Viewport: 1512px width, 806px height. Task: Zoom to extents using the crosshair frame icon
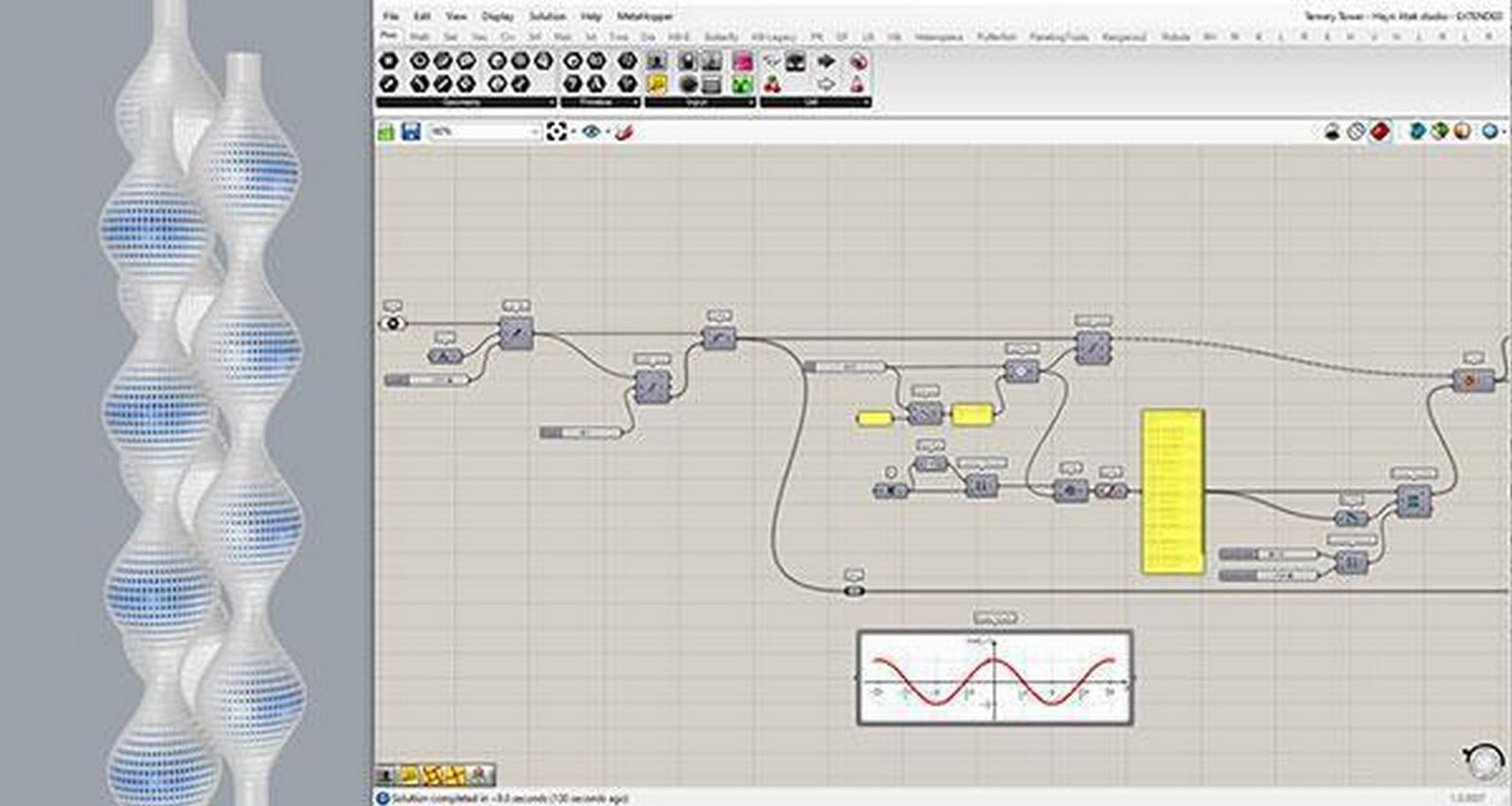[556, 131]
